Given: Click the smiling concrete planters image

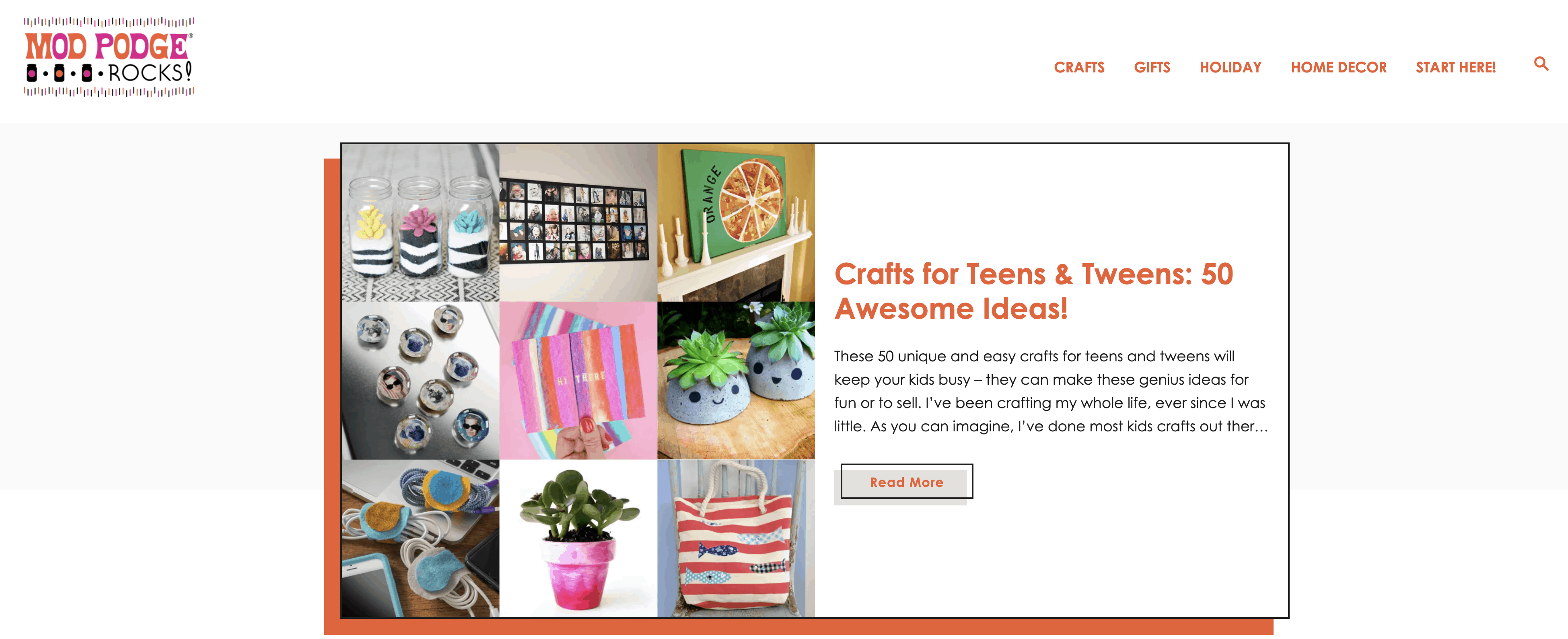Looking at the screenshot, I should pyautogui.click(x=736, y=381).
